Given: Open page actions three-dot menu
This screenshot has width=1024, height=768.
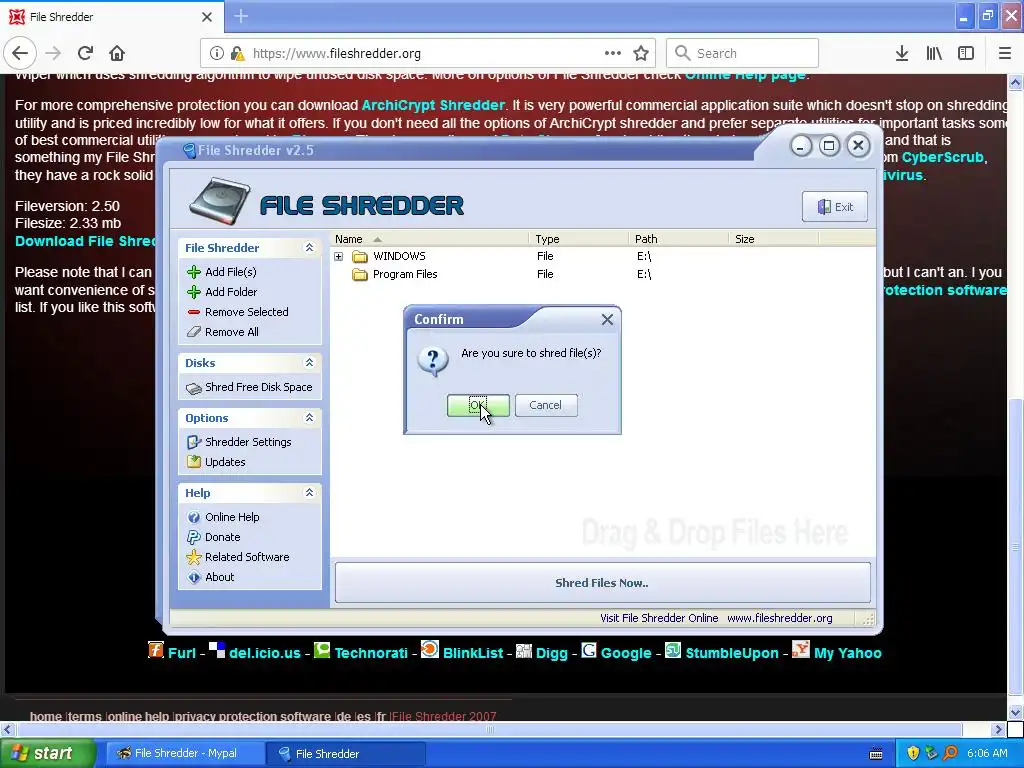Looking at the screenshot, I should (613, 54).
